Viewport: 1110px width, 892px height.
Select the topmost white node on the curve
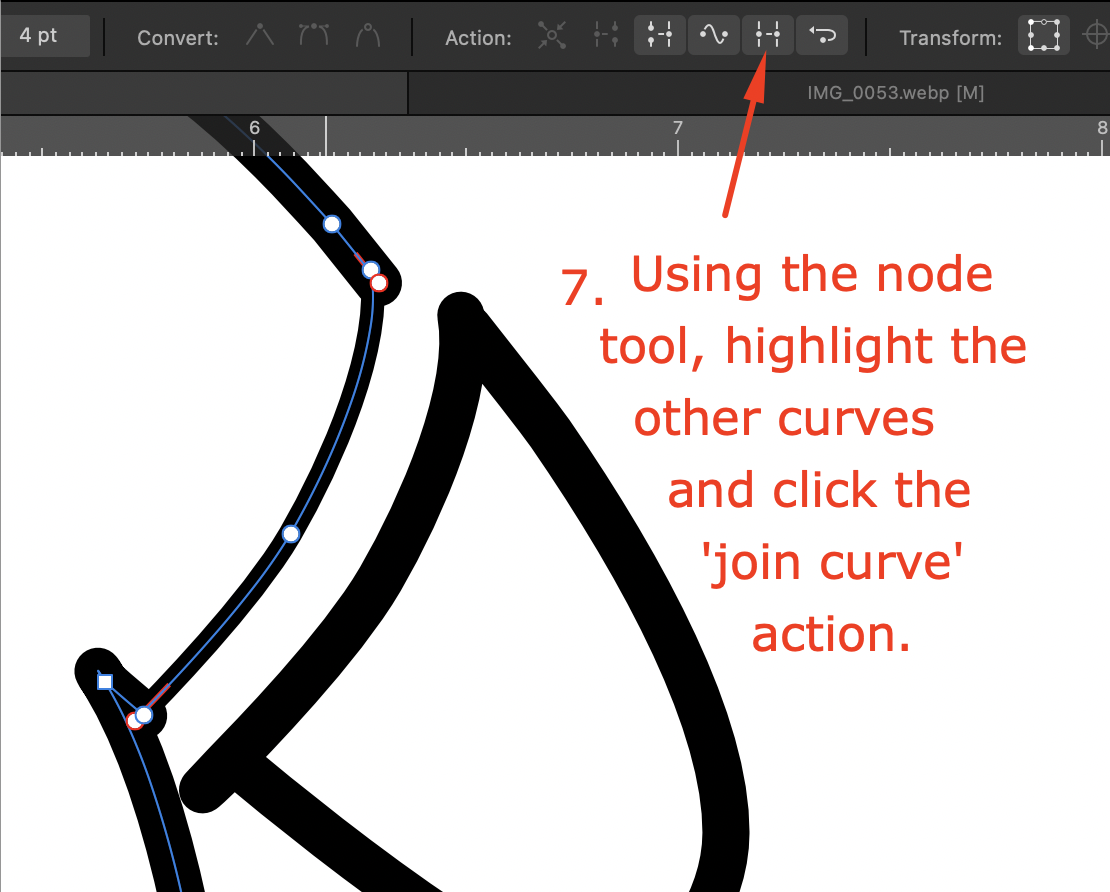pyautogui.click(x=331, y=224)
